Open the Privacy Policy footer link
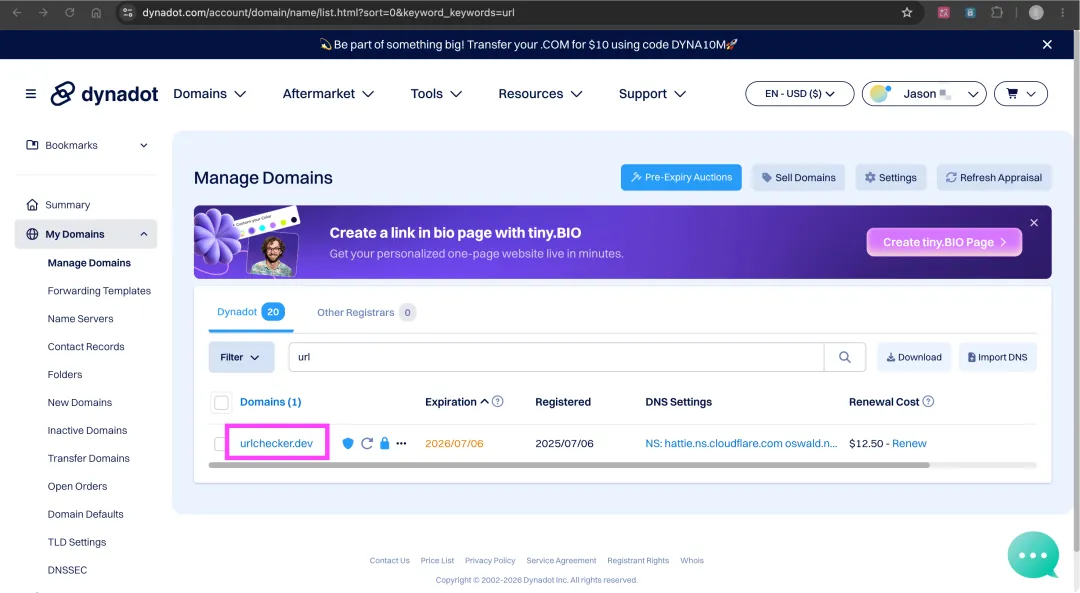Image resolution: width=1080 pixels, height=593 pixels. pos(490,561)
